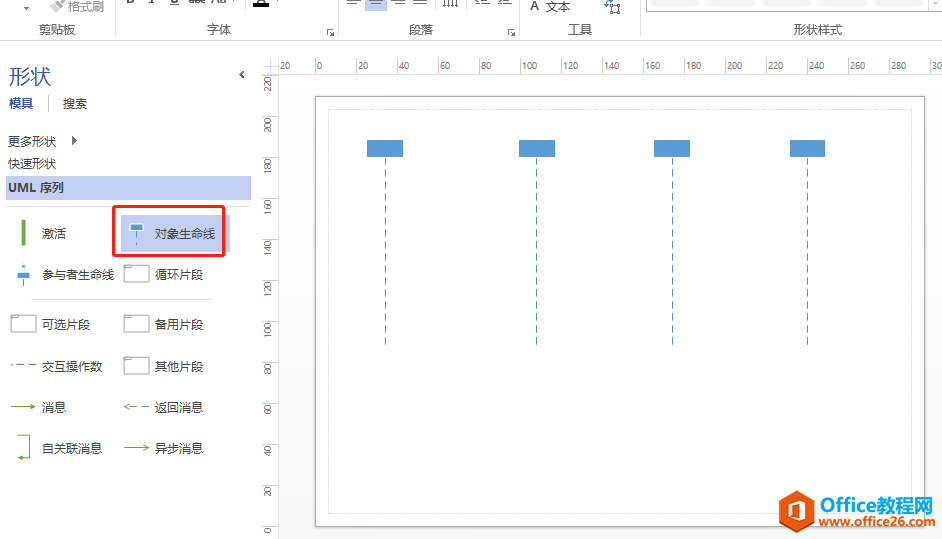Collapse the 形状 shapes panel arrow

click(x=242, y=75)
